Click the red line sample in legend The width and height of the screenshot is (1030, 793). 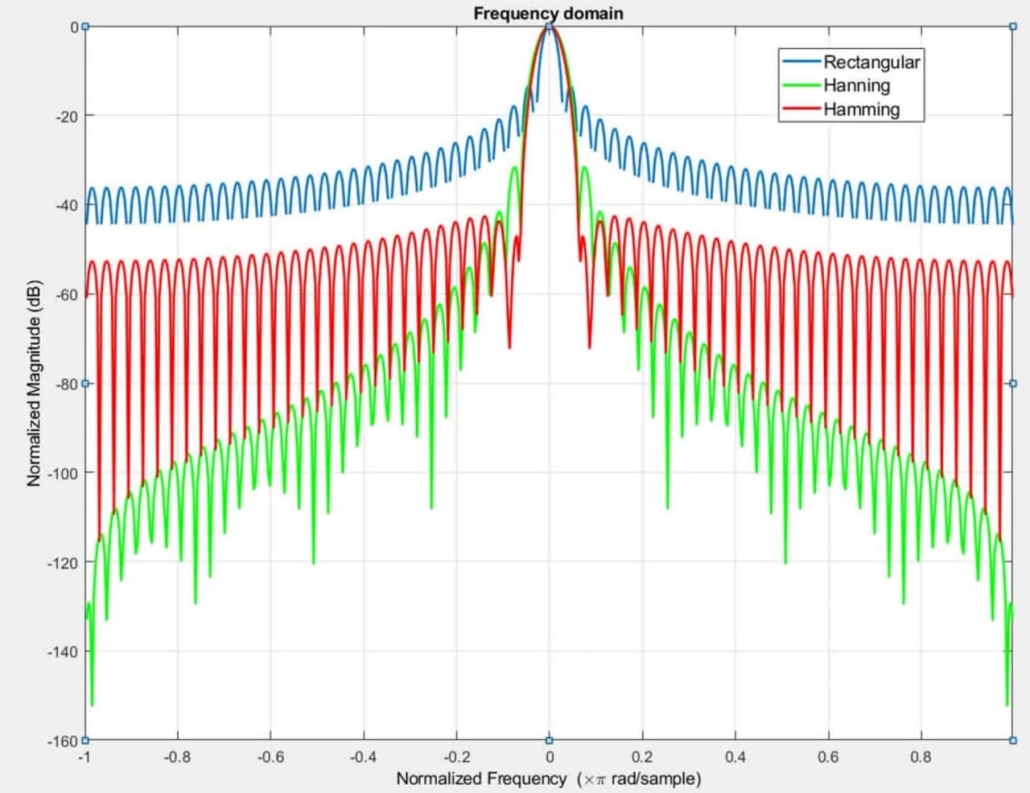tap(801, 109)
